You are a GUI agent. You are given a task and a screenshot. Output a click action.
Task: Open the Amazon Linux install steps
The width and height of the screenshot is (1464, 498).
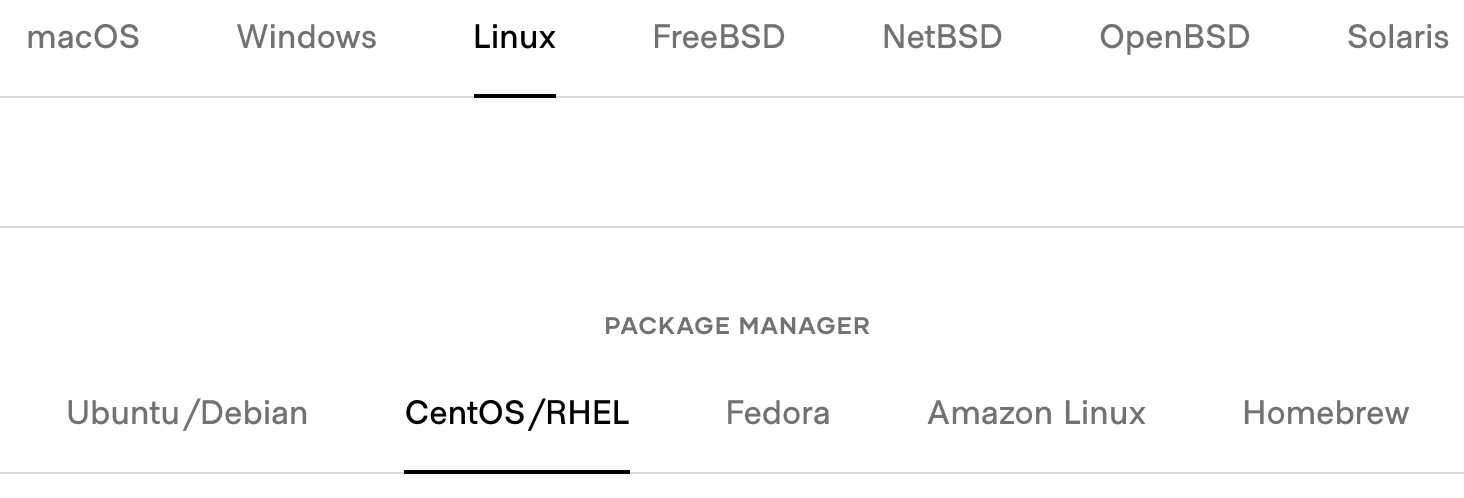(1036, 413)
